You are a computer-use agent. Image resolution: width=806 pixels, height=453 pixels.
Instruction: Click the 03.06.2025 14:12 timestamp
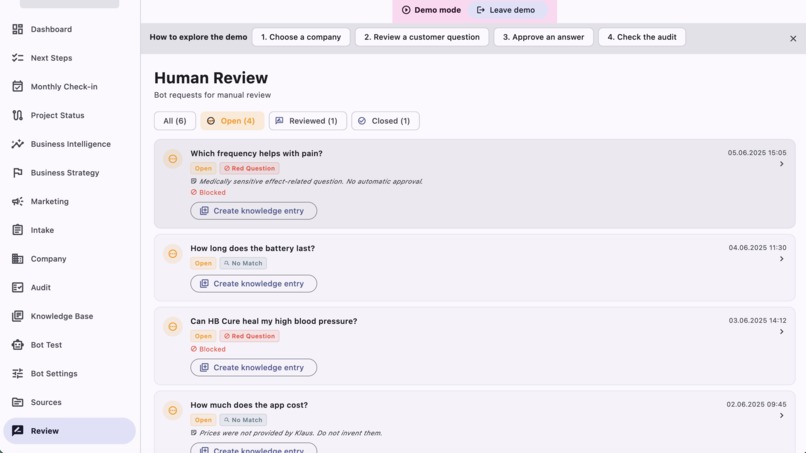757,320
